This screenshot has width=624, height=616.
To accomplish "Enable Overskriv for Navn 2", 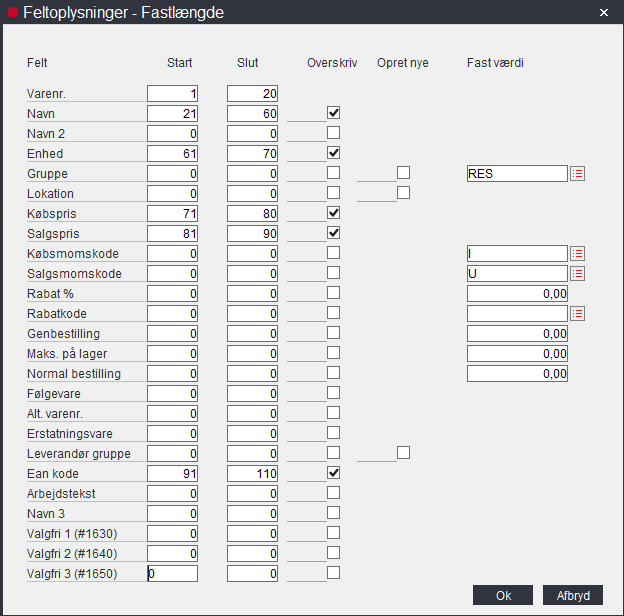I will (334, 133).
